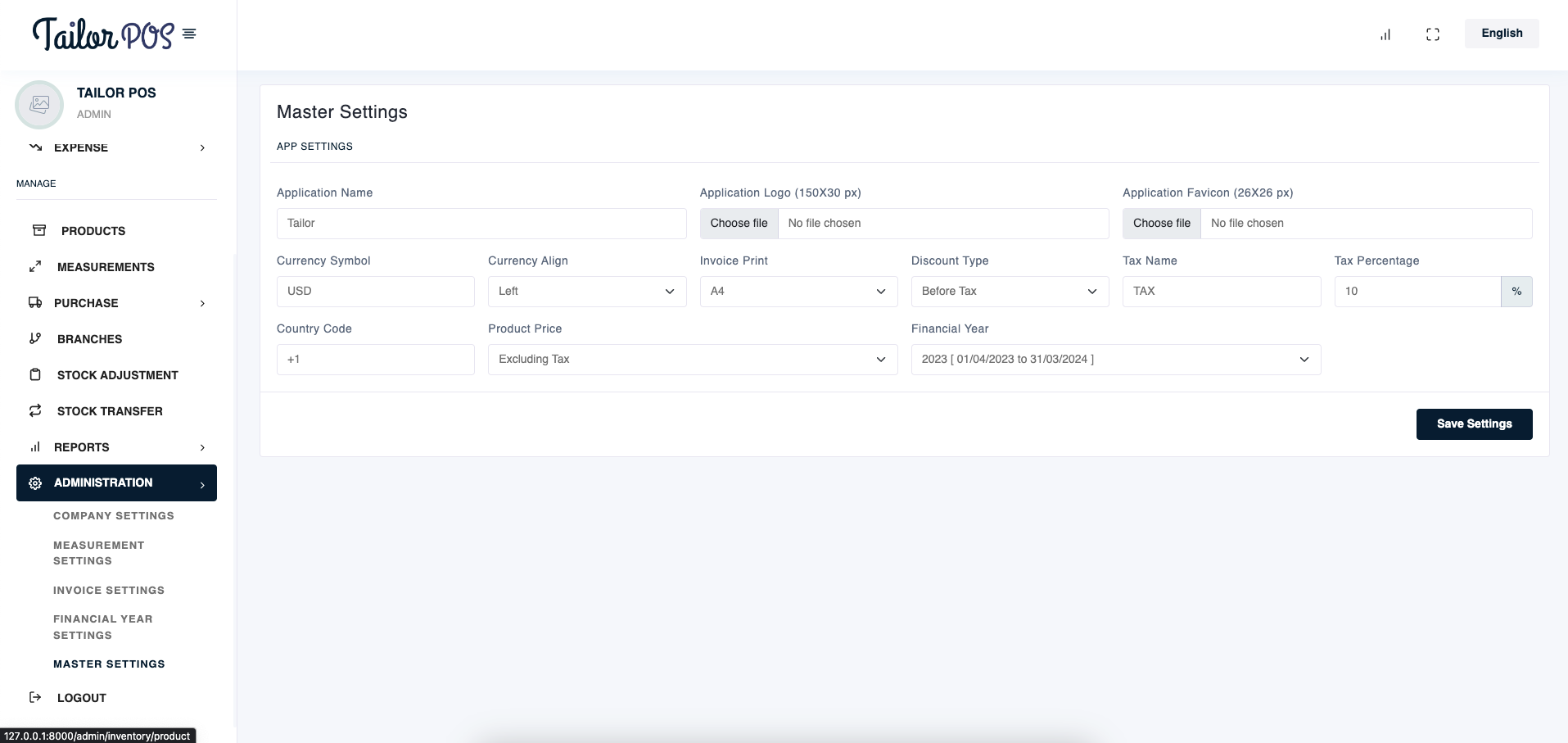Open the Invoice Print dropdown
Screen dimensions: 1568x743
[x=798, y=292]
